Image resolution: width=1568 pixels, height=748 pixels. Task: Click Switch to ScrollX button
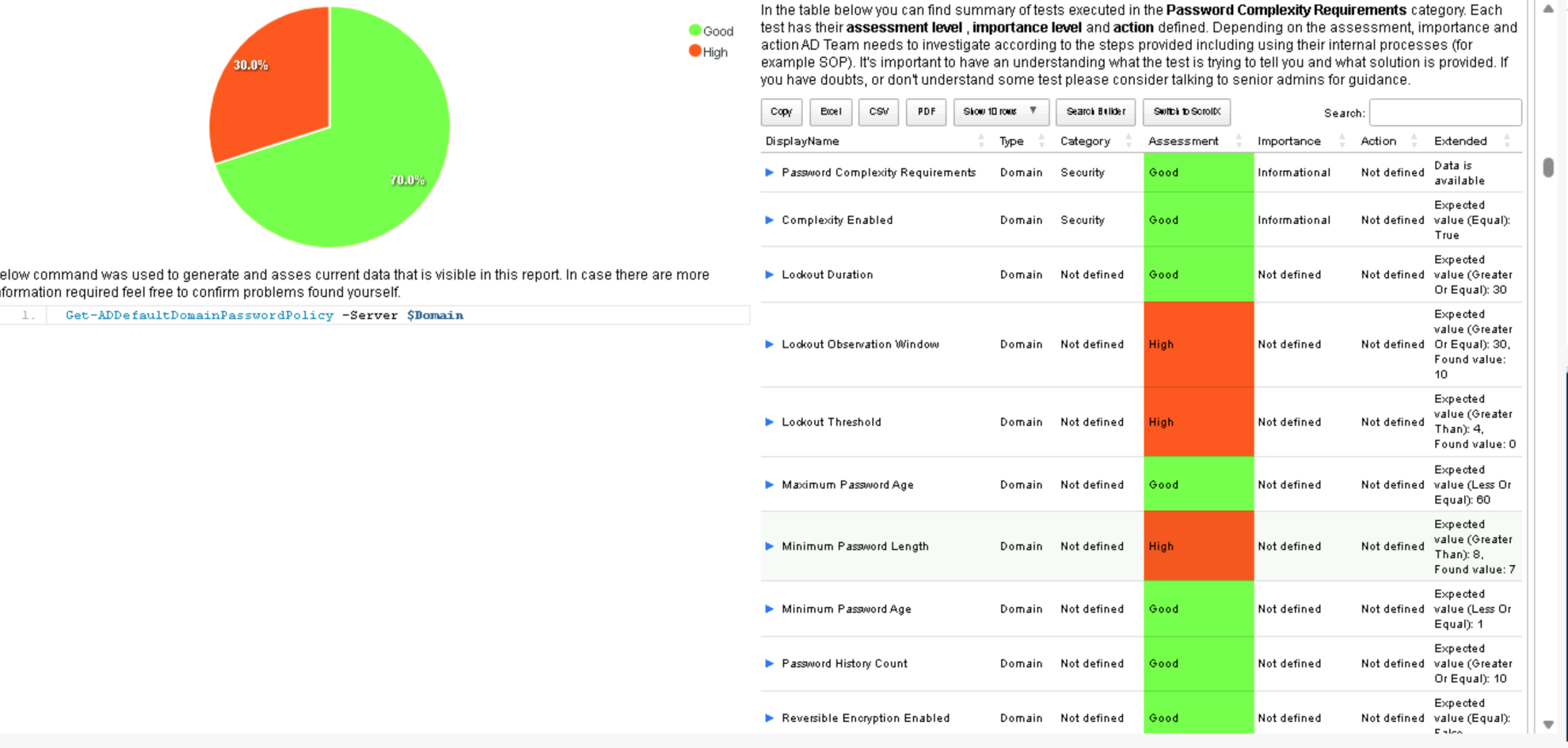1186,111
